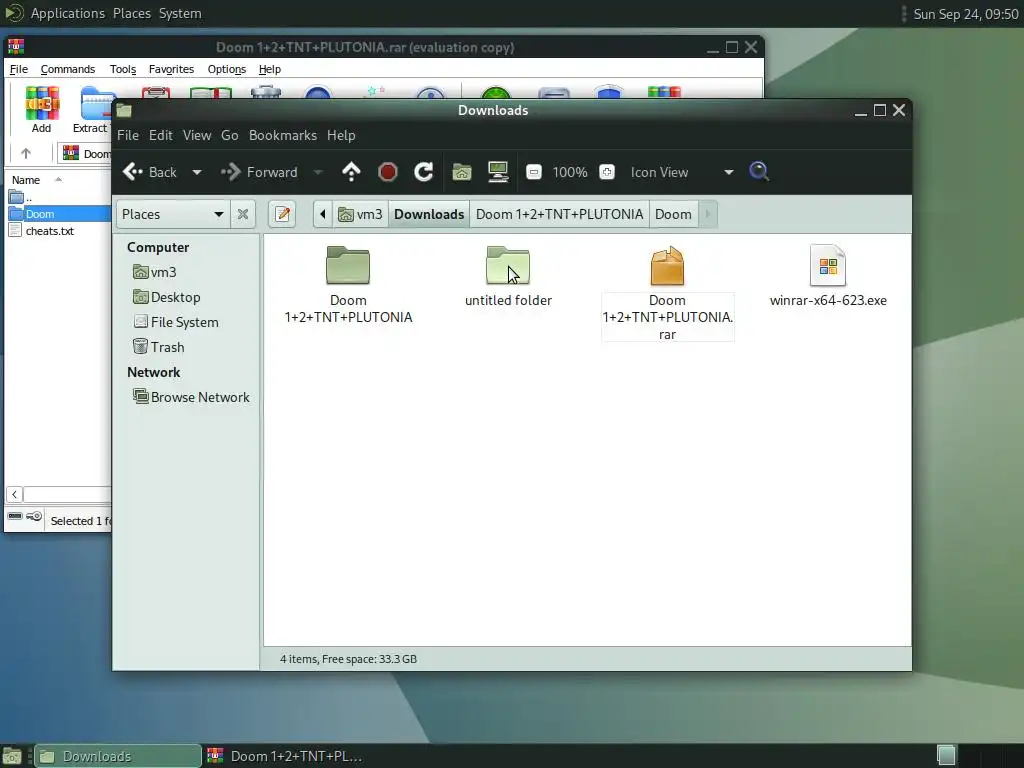Select the winrar-x64-623.exe file icon
The height and width of the screenshot is (768, 1024).
[x=828, y=265]
